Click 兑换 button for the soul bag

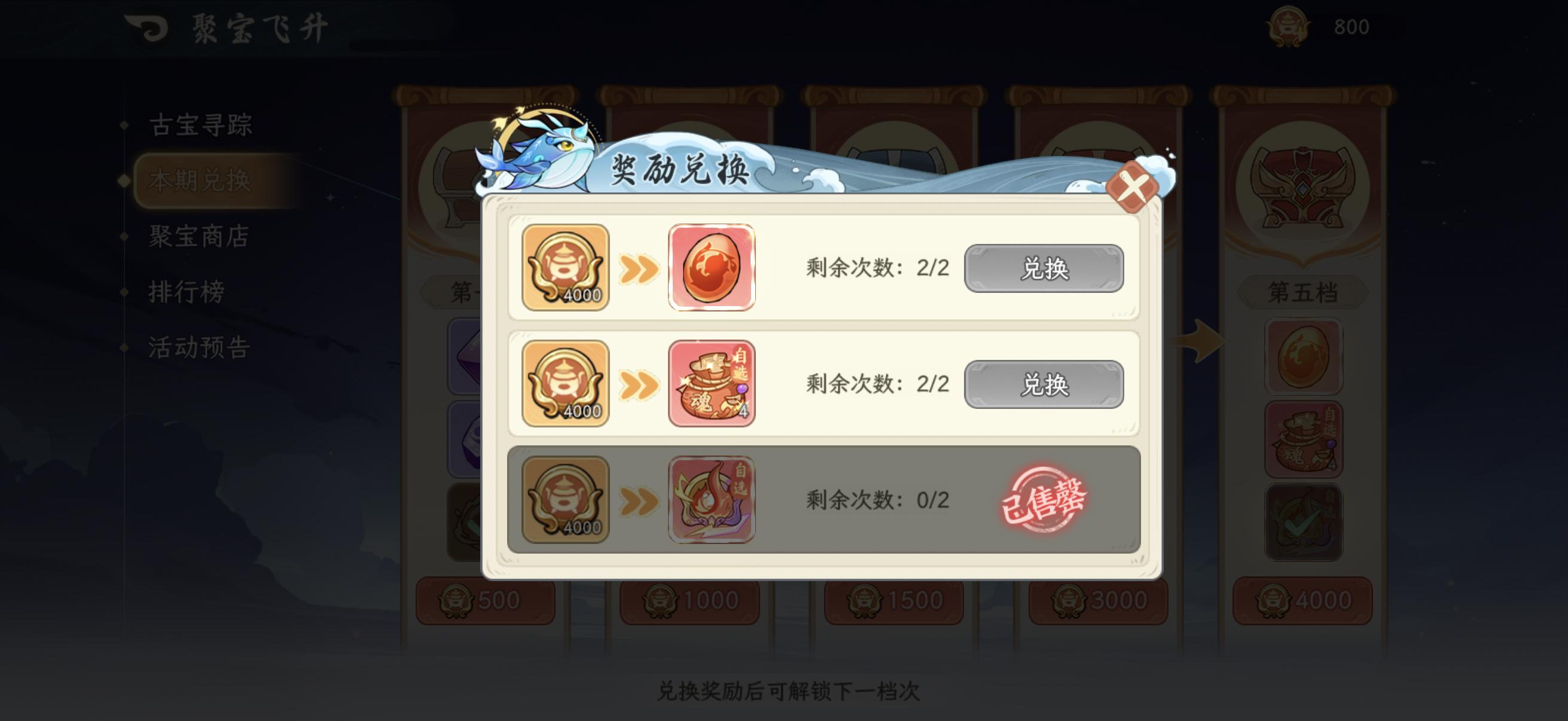1044,384
